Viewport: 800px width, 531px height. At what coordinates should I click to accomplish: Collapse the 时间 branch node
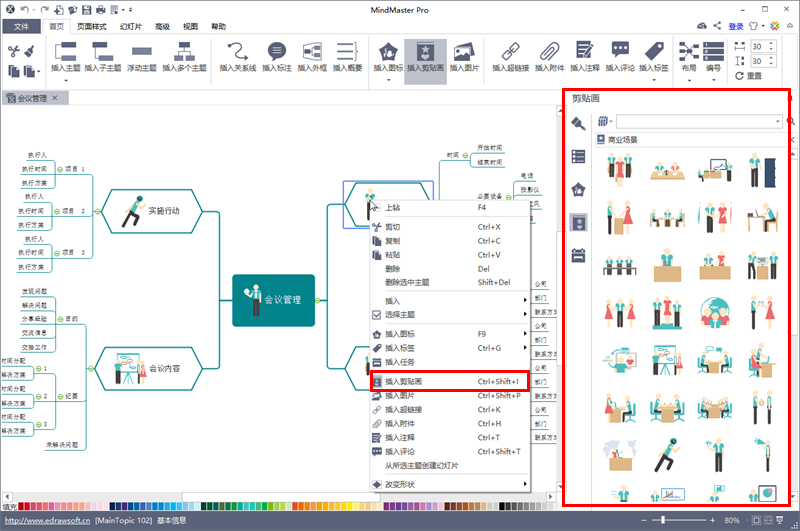(465, 155)
